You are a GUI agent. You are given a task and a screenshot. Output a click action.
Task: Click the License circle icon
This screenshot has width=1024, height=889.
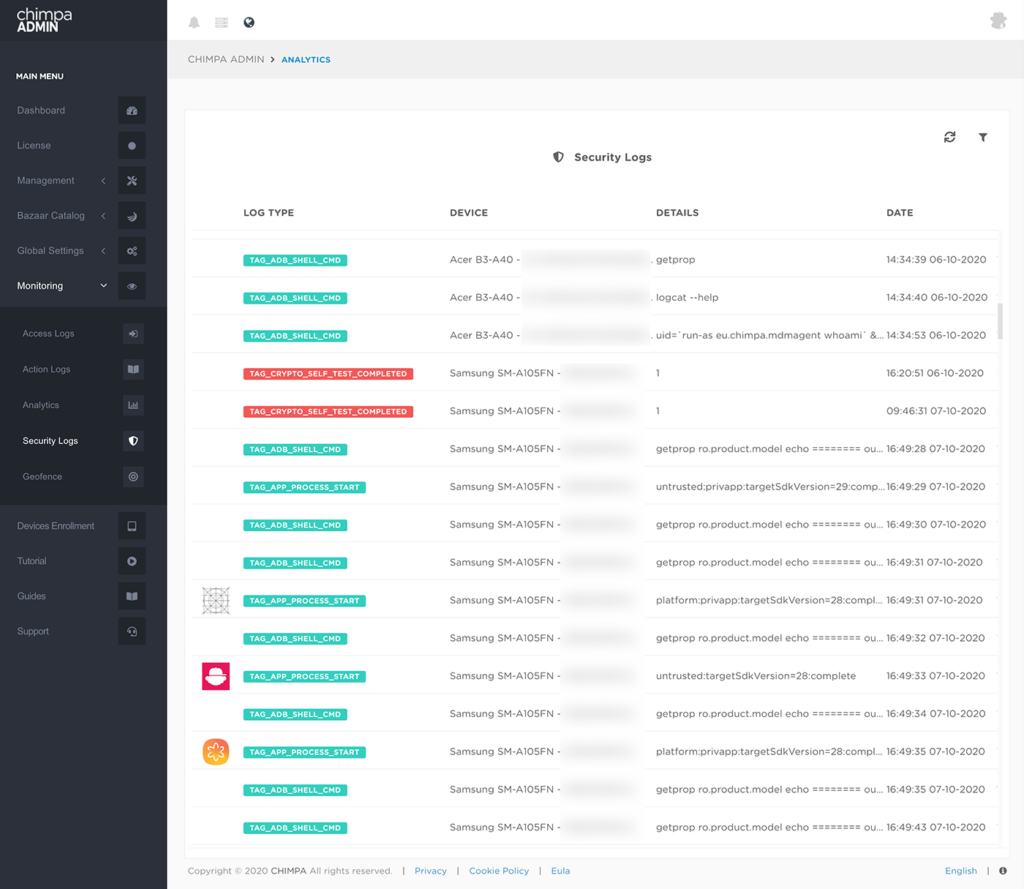point(132,146)
